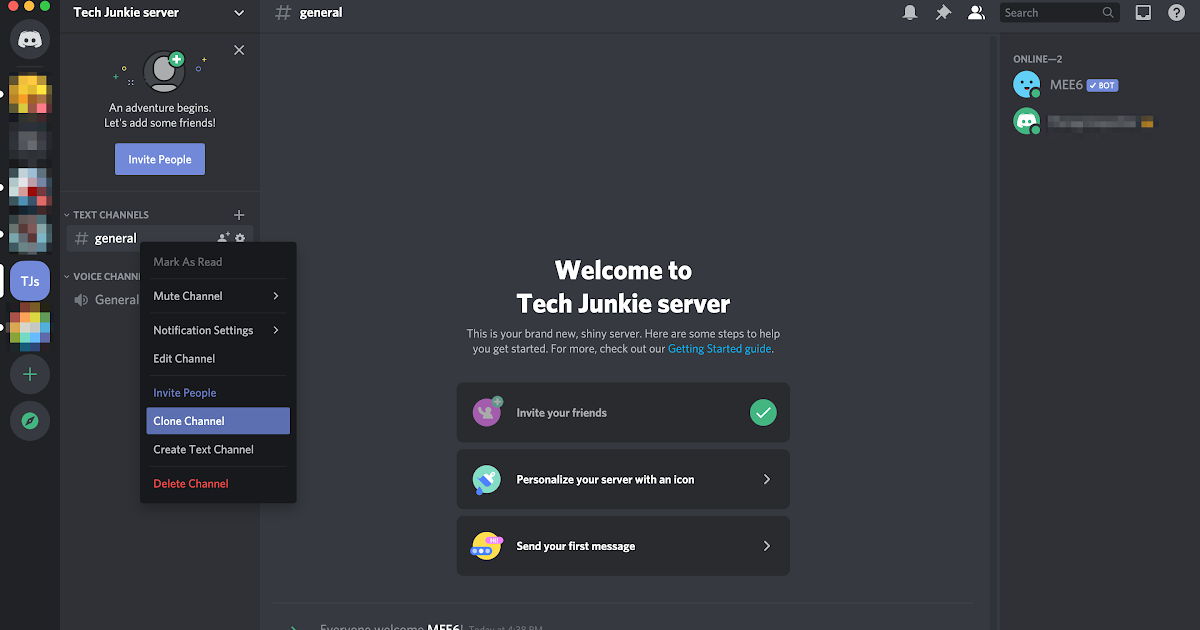Open Tech Junkie server dropdown menu

(239, 13)
